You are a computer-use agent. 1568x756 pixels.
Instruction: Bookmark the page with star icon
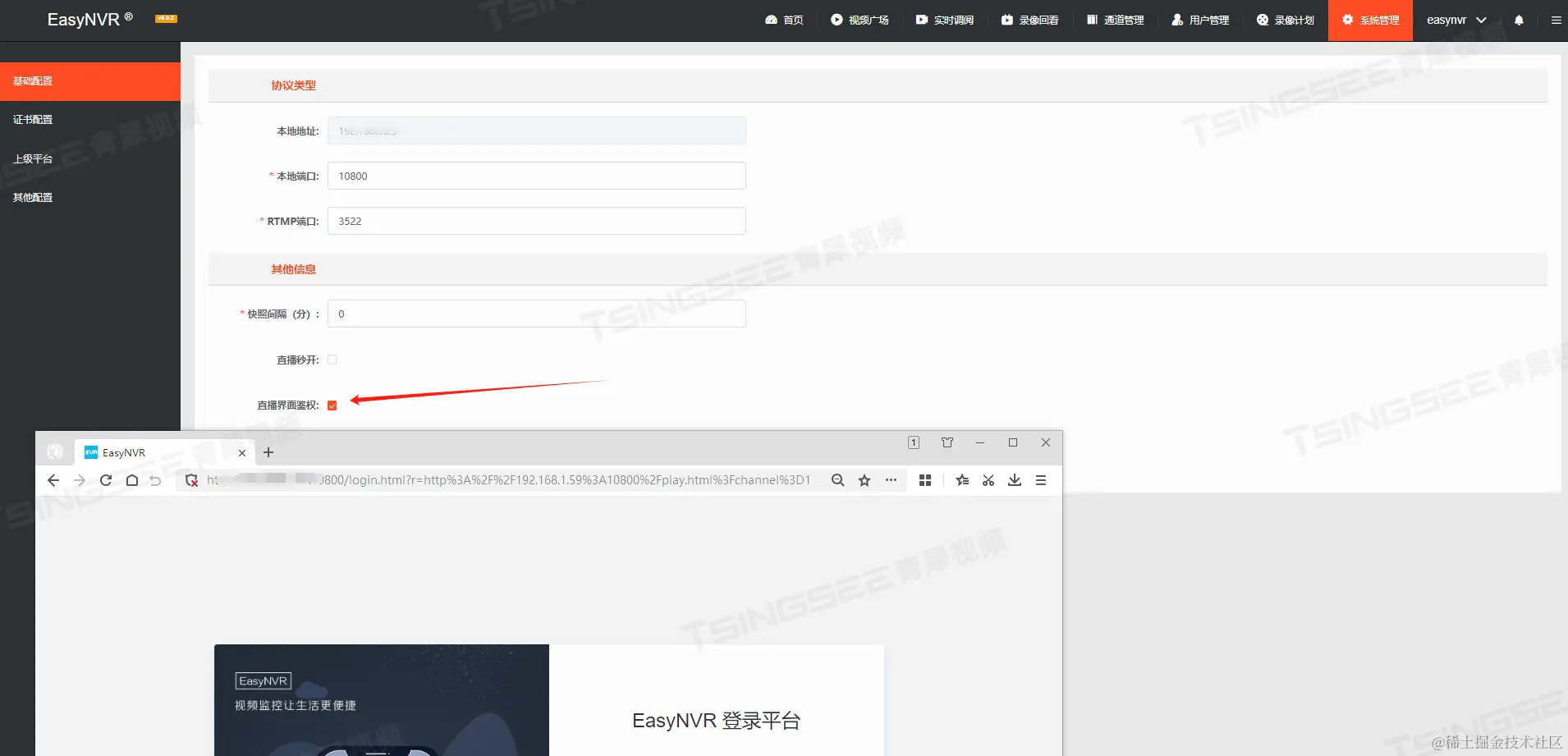click(x=864, y=480)
